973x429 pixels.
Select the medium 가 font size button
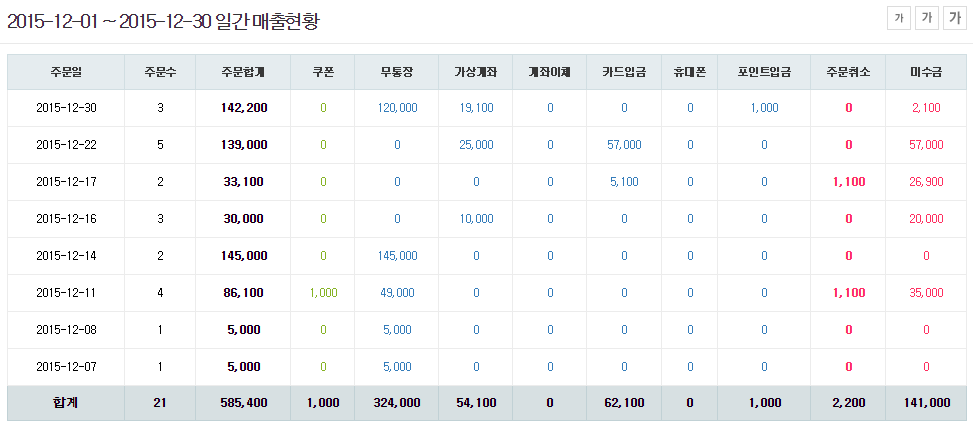pos(927,17)
